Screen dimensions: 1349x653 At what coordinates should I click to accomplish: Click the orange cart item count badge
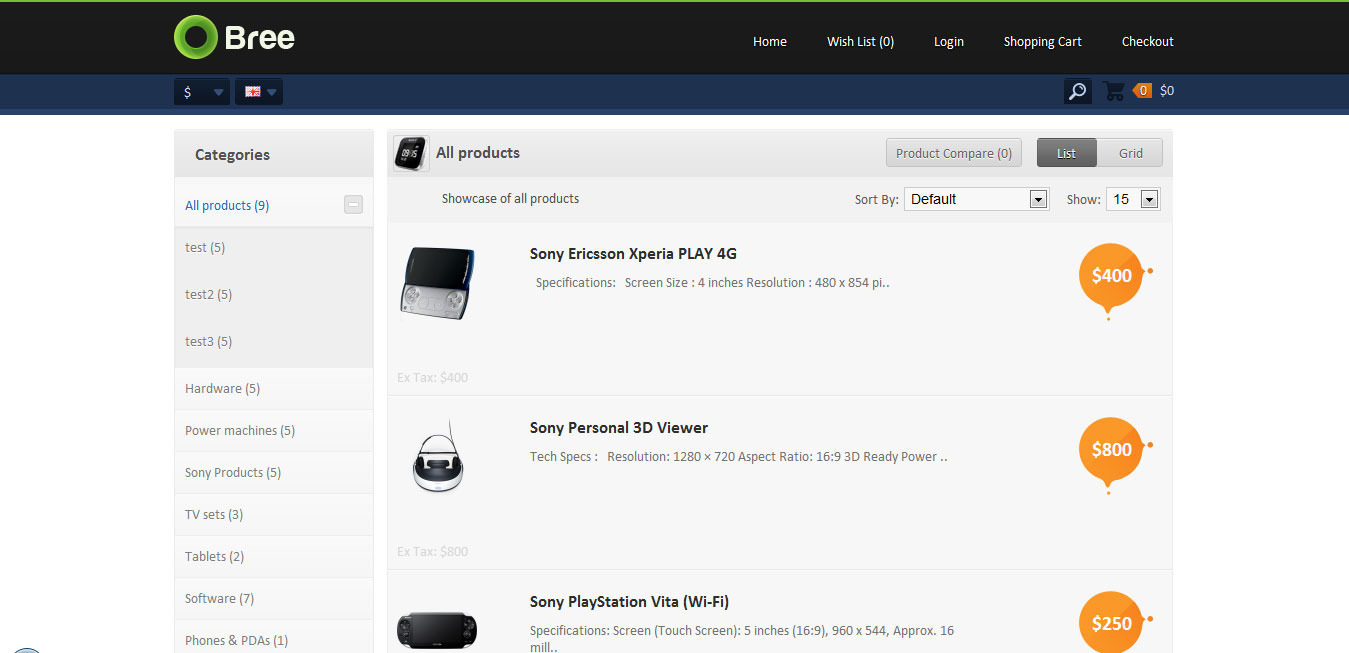pos(1143,91)
